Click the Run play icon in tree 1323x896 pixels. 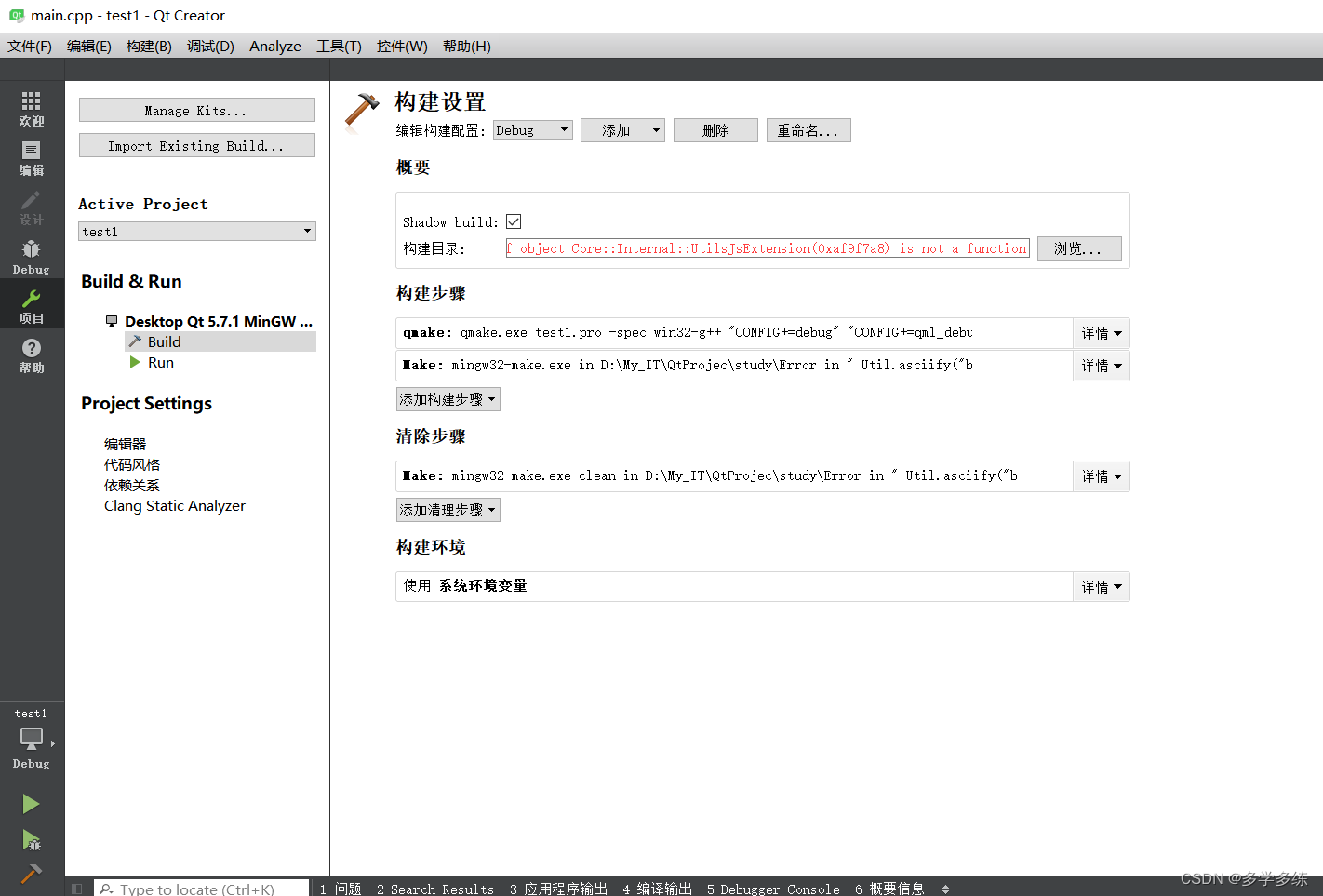click(x=135, y=362)
